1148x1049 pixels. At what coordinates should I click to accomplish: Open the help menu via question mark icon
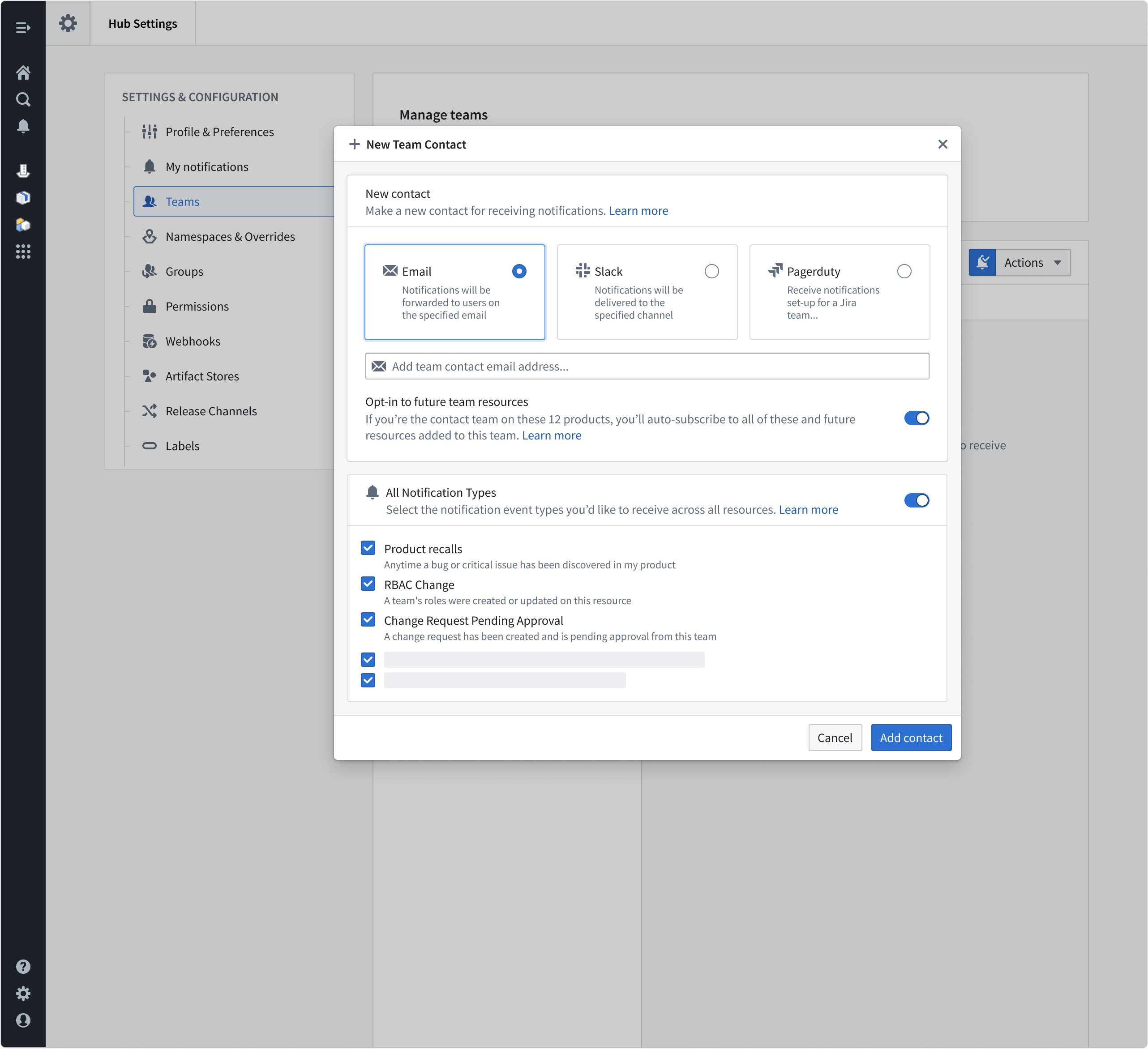[x=23, y=967]
